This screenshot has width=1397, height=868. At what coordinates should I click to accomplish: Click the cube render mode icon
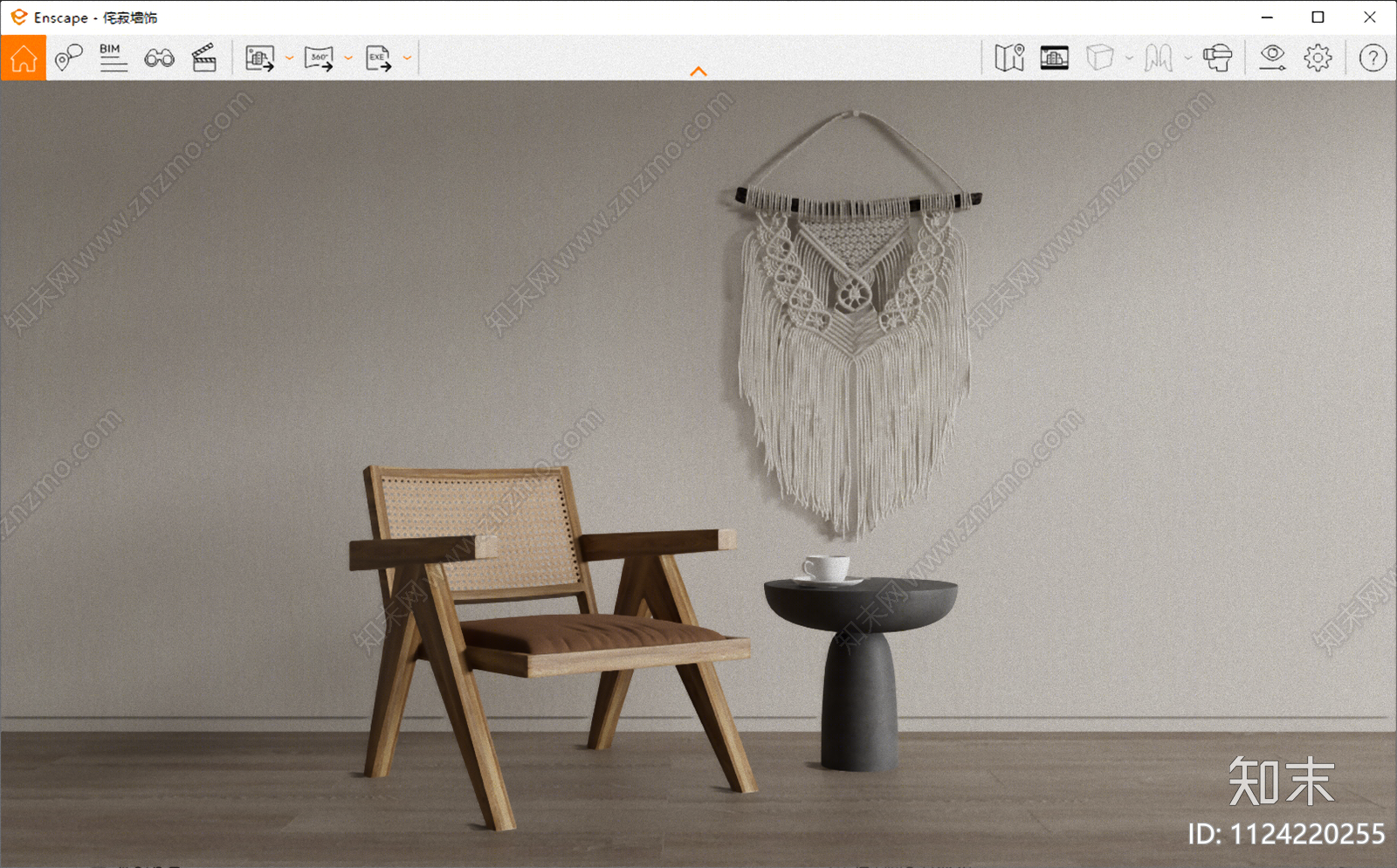tap(1100, 59)
